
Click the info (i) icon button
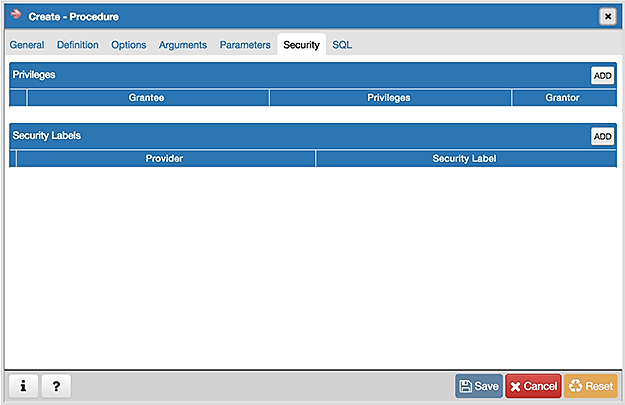tap(23, 386)
